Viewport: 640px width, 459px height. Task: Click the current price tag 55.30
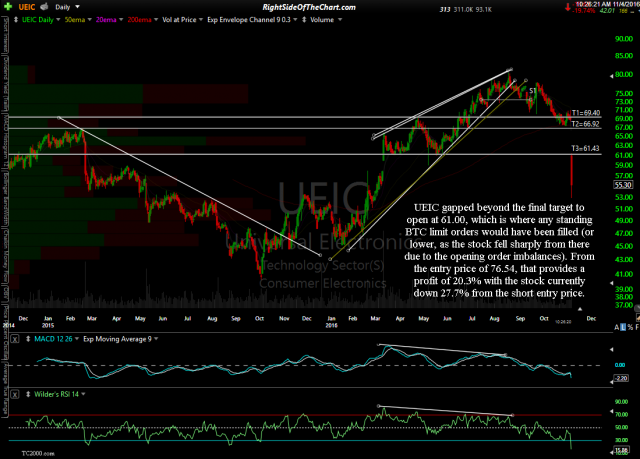623,185
